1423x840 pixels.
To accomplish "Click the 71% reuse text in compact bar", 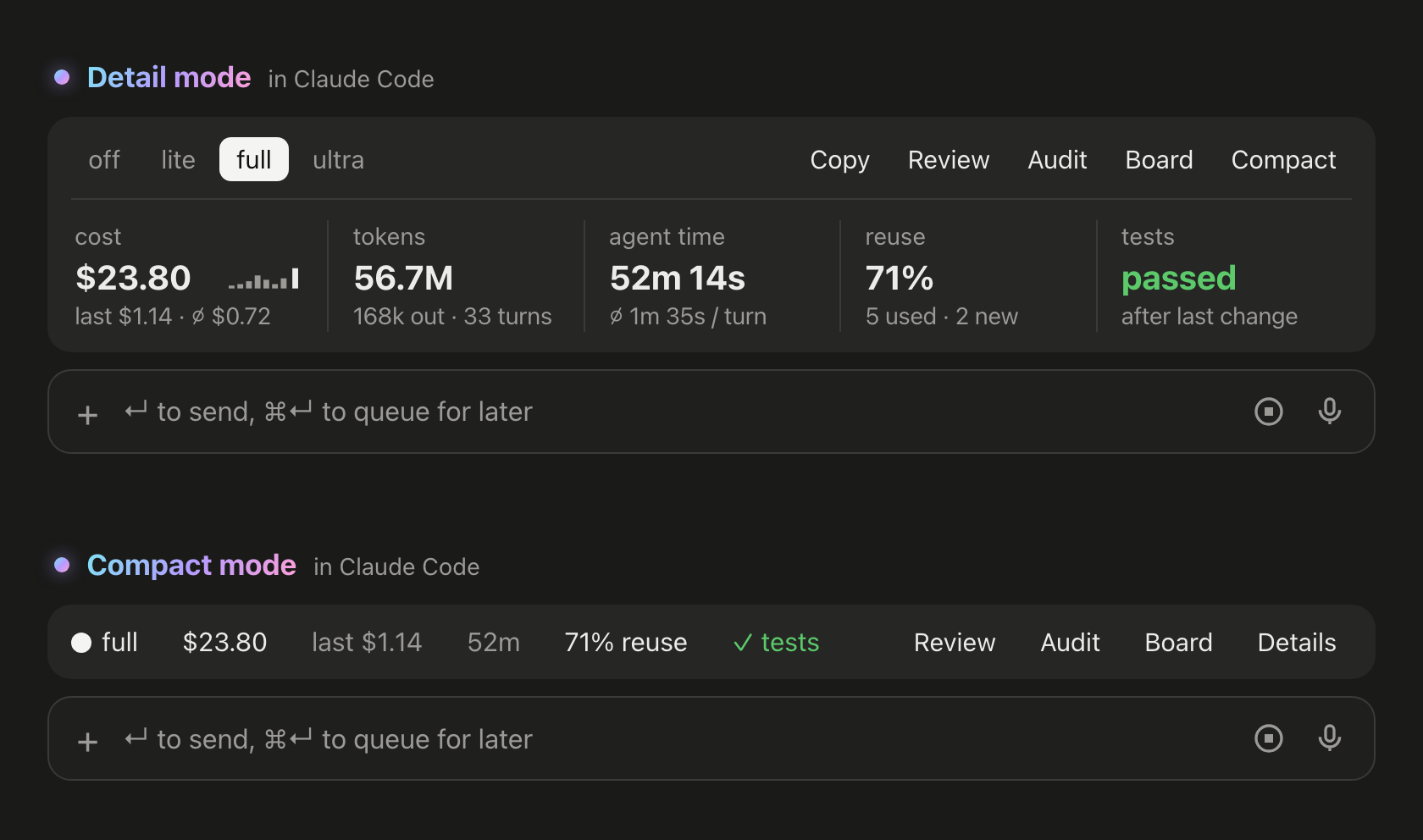I will click(626, 643).
